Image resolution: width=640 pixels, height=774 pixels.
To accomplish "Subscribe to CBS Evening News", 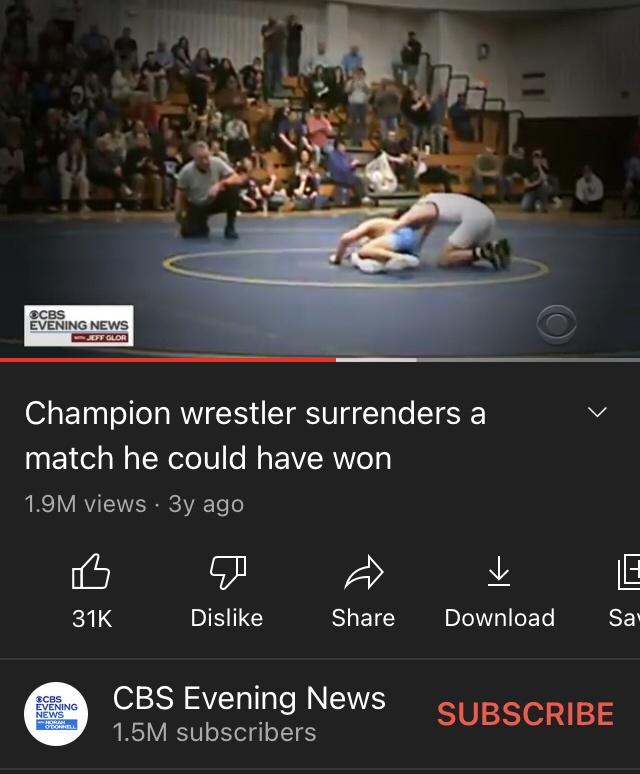I will 526,714.
